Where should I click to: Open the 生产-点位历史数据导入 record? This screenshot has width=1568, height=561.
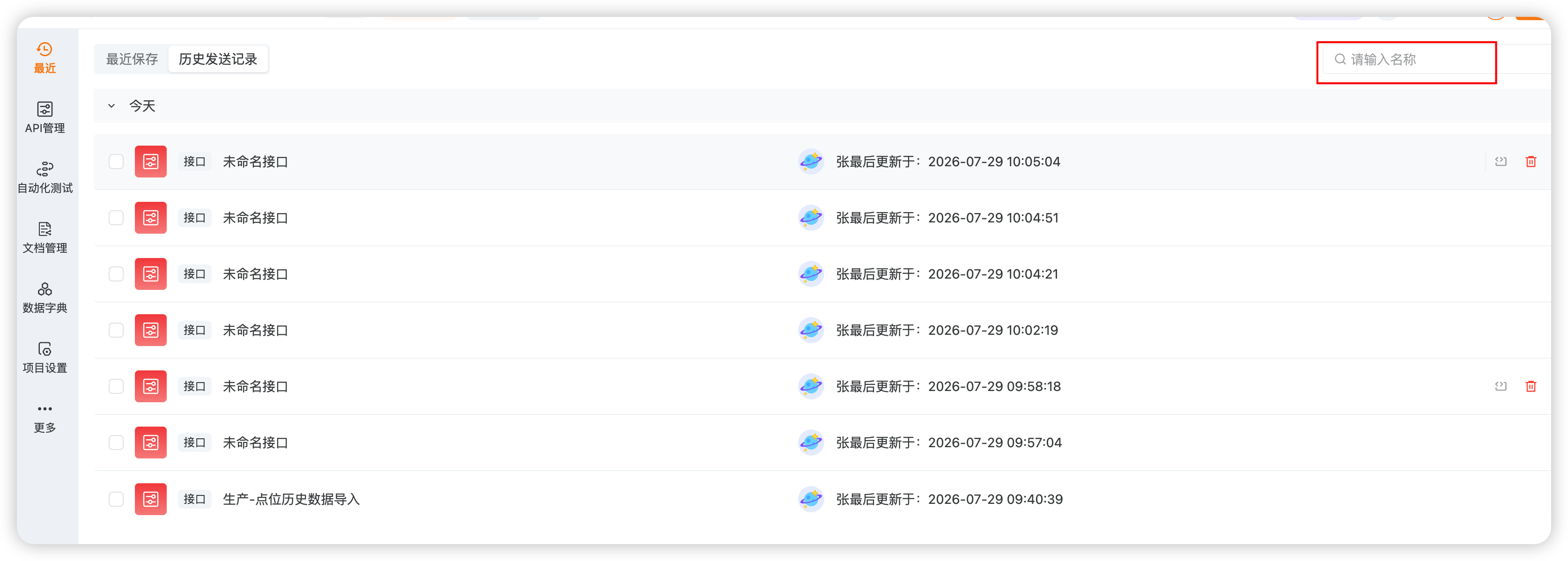coord(291,499)
